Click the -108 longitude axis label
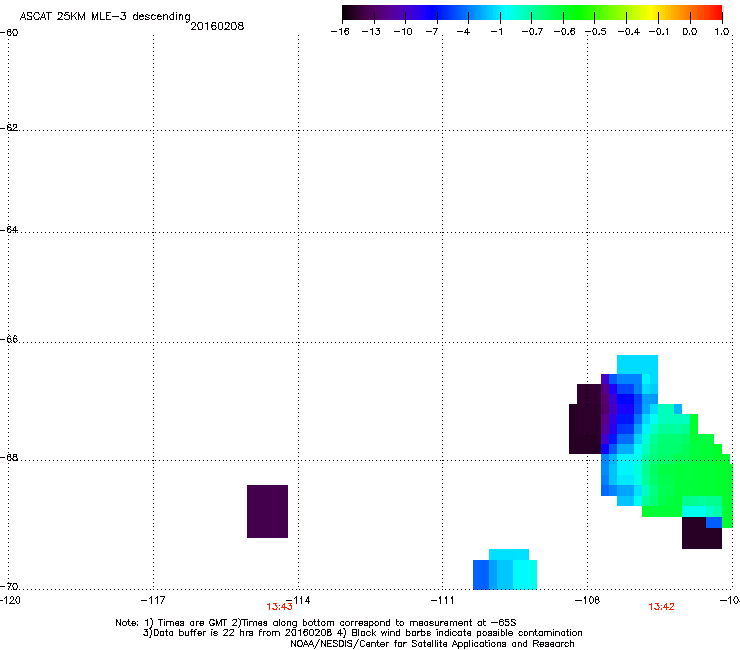 [x=587, y=600]
